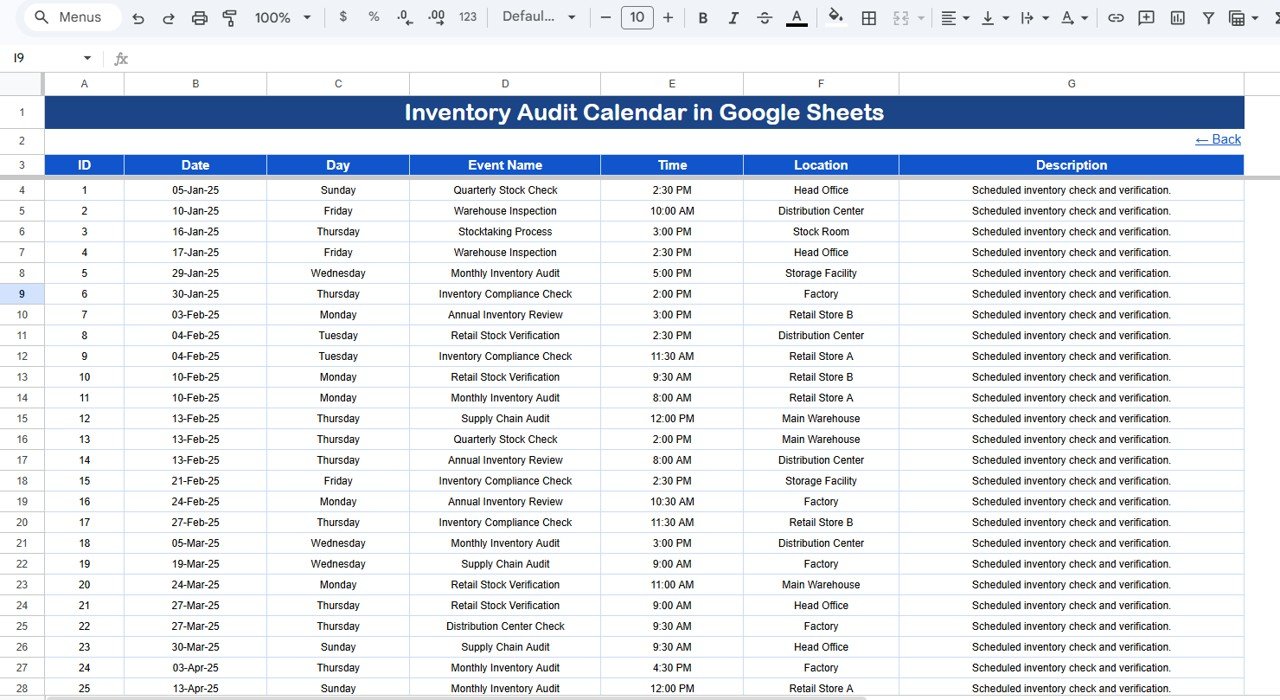
Task: Click the Increase decimal places icon
Action: (436, 18)
